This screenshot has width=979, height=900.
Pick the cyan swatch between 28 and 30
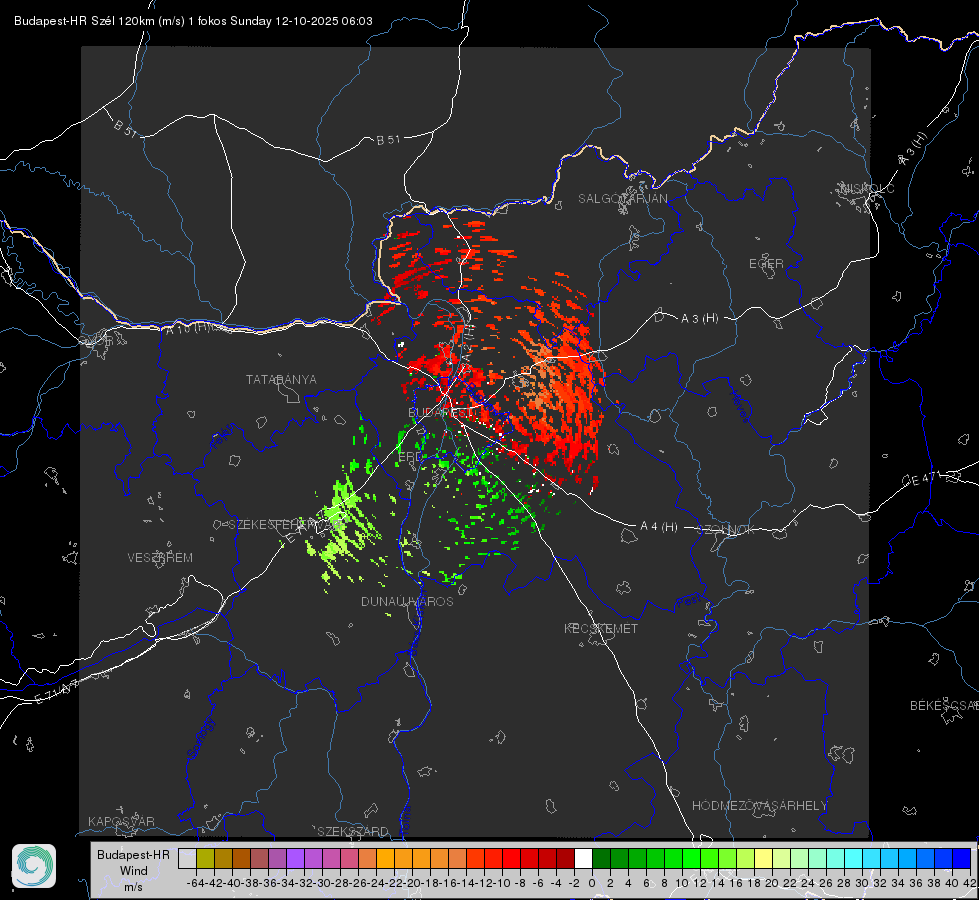point(854,858)
